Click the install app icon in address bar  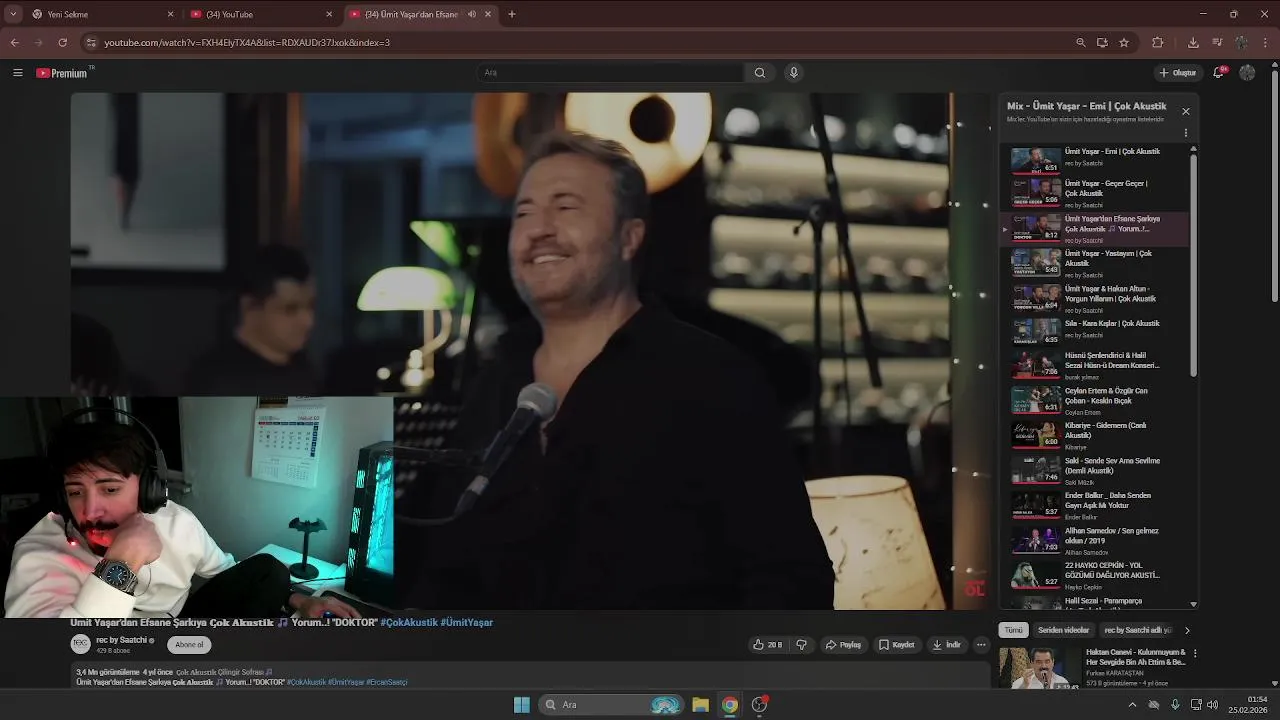1102,43
